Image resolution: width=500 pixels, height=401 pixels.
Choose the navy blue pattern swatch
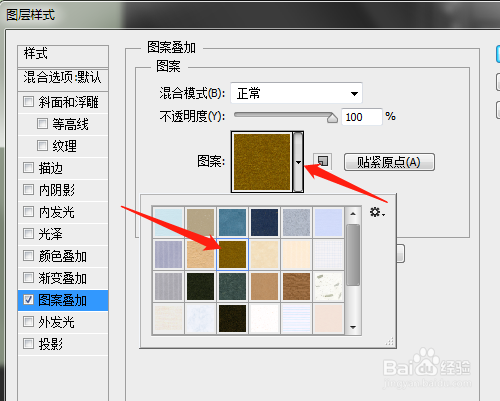coord(264,222)
